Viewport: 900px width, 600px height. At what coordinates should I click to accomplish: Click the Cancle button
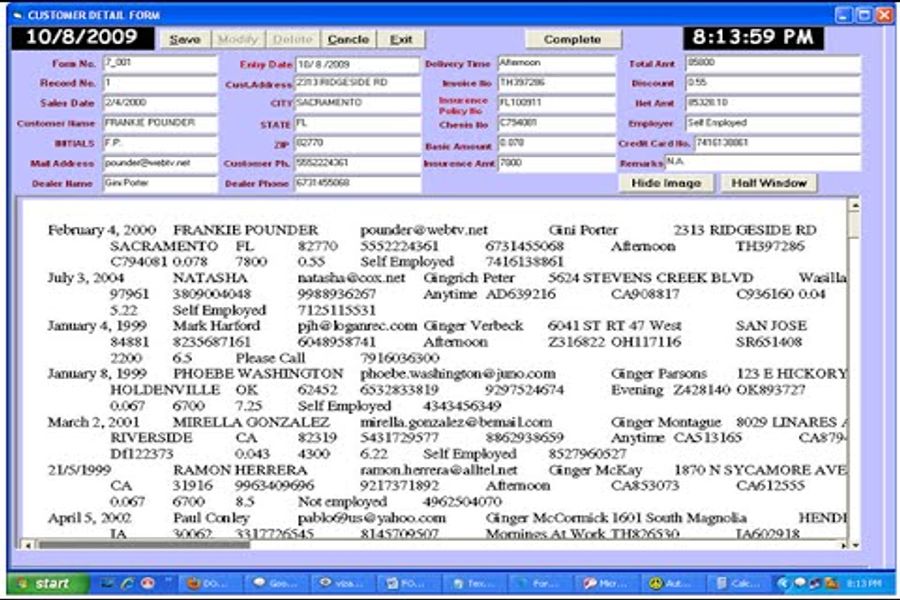(348, 39)
